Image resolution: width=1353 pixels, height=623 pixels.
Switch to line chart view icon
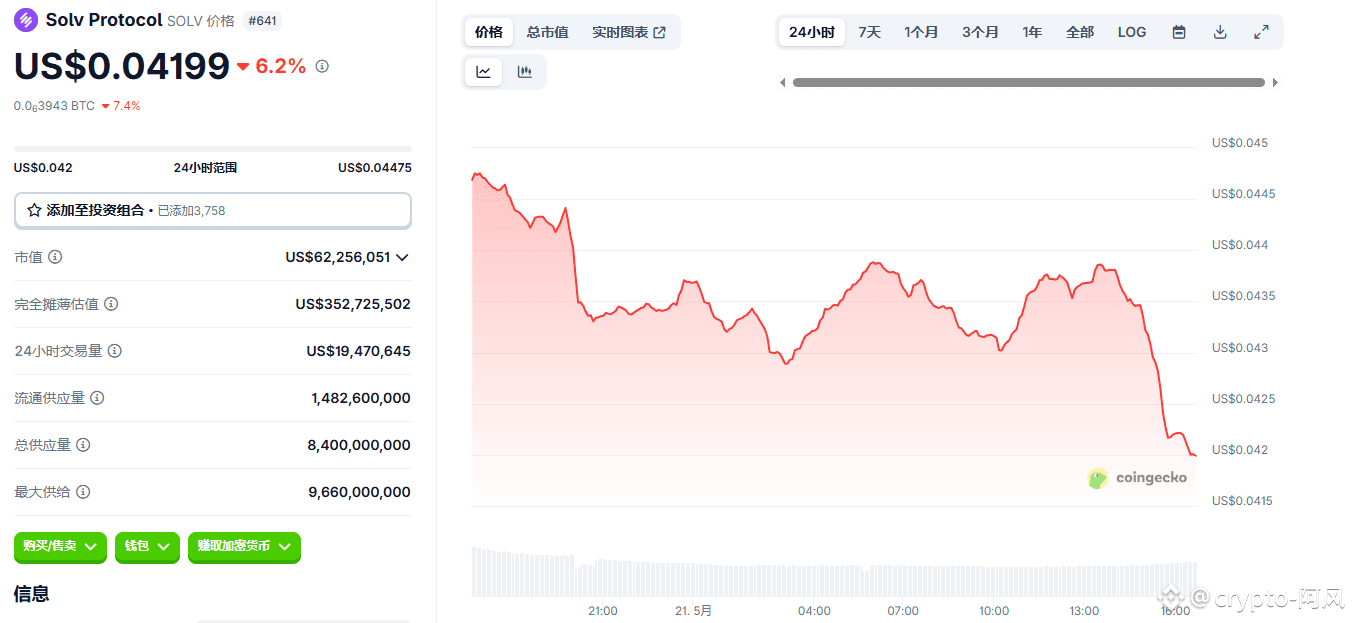click(x=484, y=72)
